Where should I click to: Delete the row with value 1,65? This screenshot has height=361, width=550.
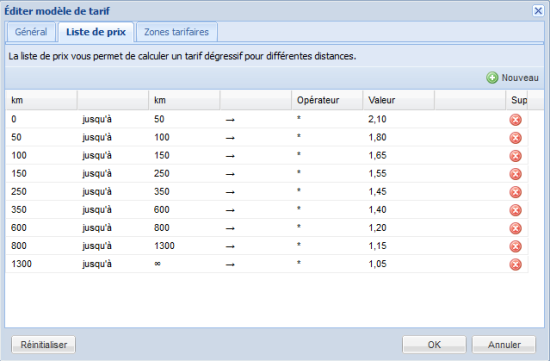click(x=515, y=156)
